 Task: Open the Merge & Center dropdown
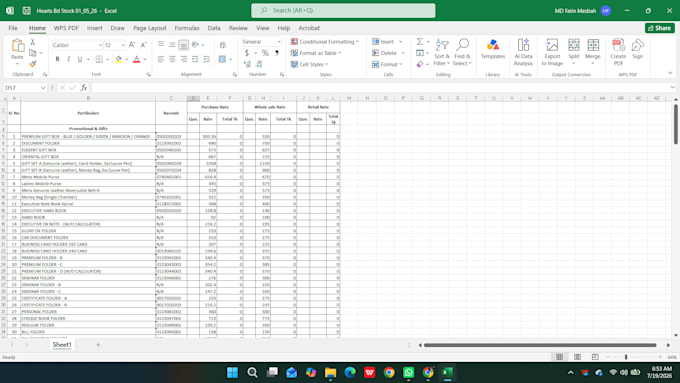(231, 59)
